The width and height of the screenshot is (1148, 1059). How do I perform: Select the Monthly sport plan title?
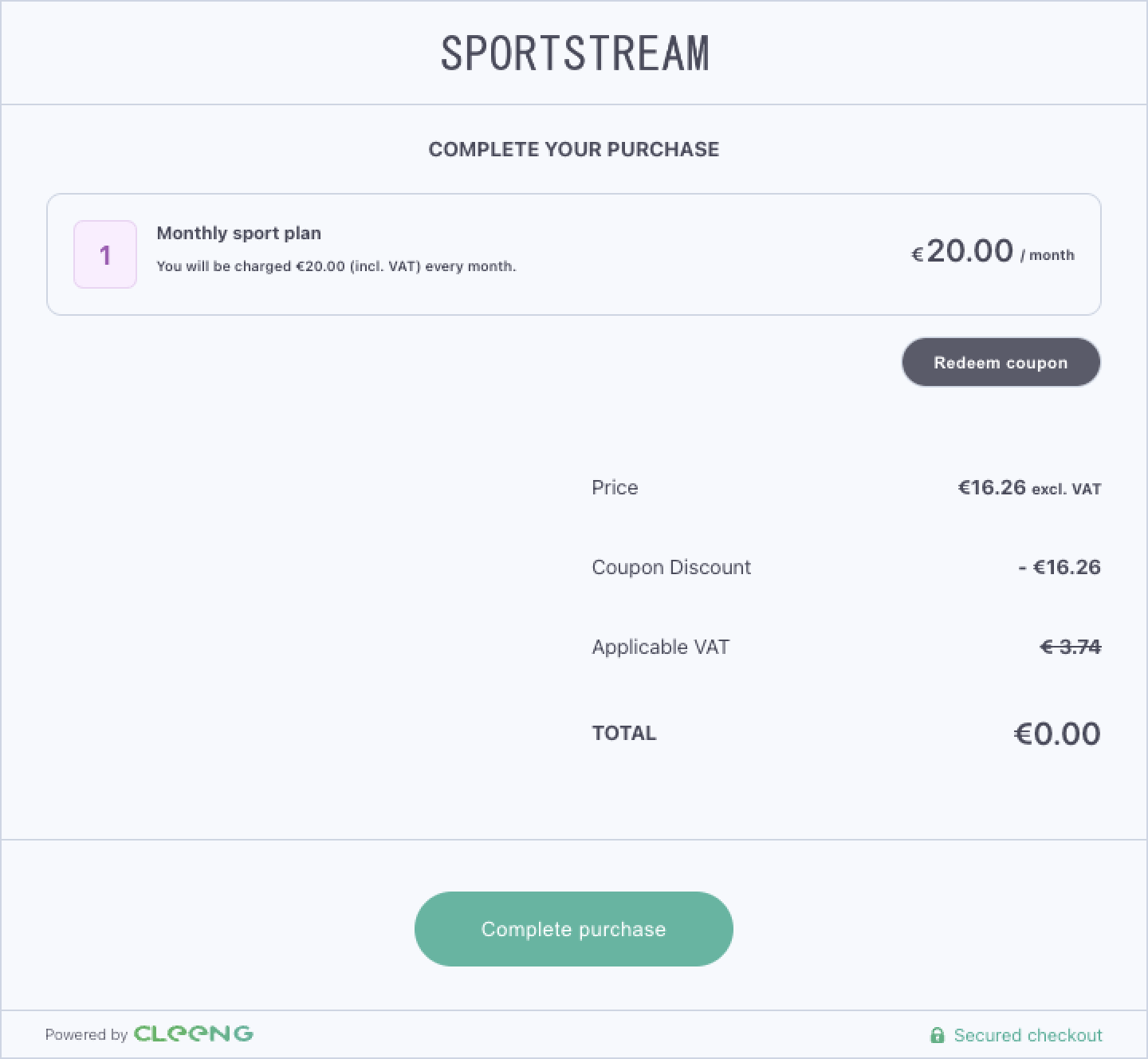point(238,233)
